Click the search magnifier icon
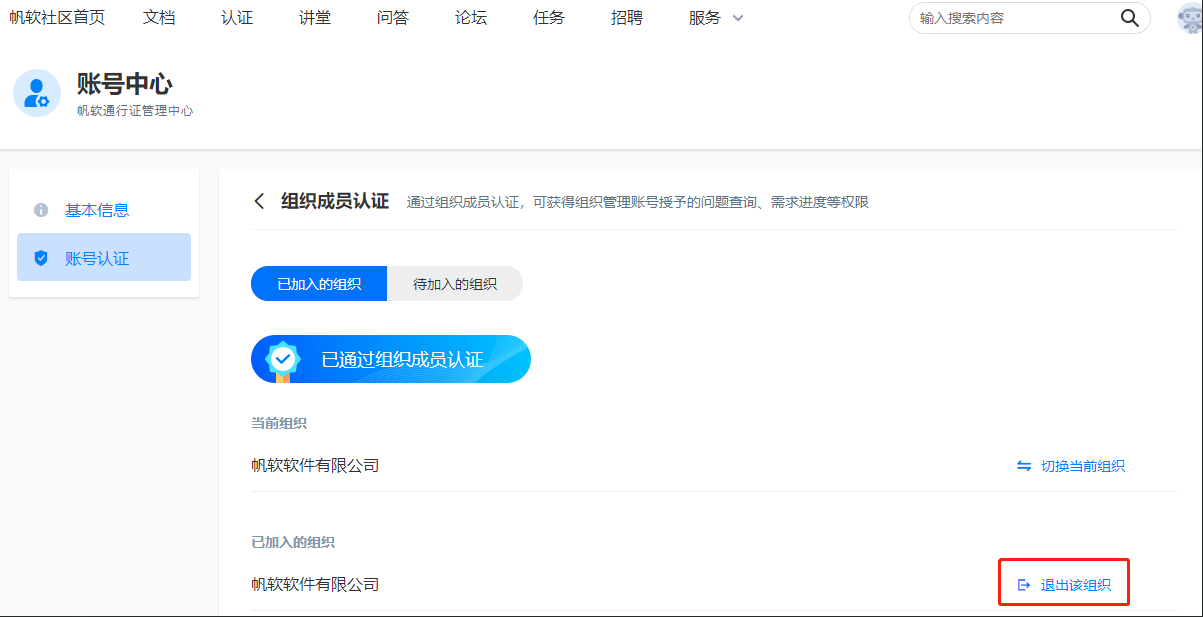1203x617 pixels. (1129, 18)
